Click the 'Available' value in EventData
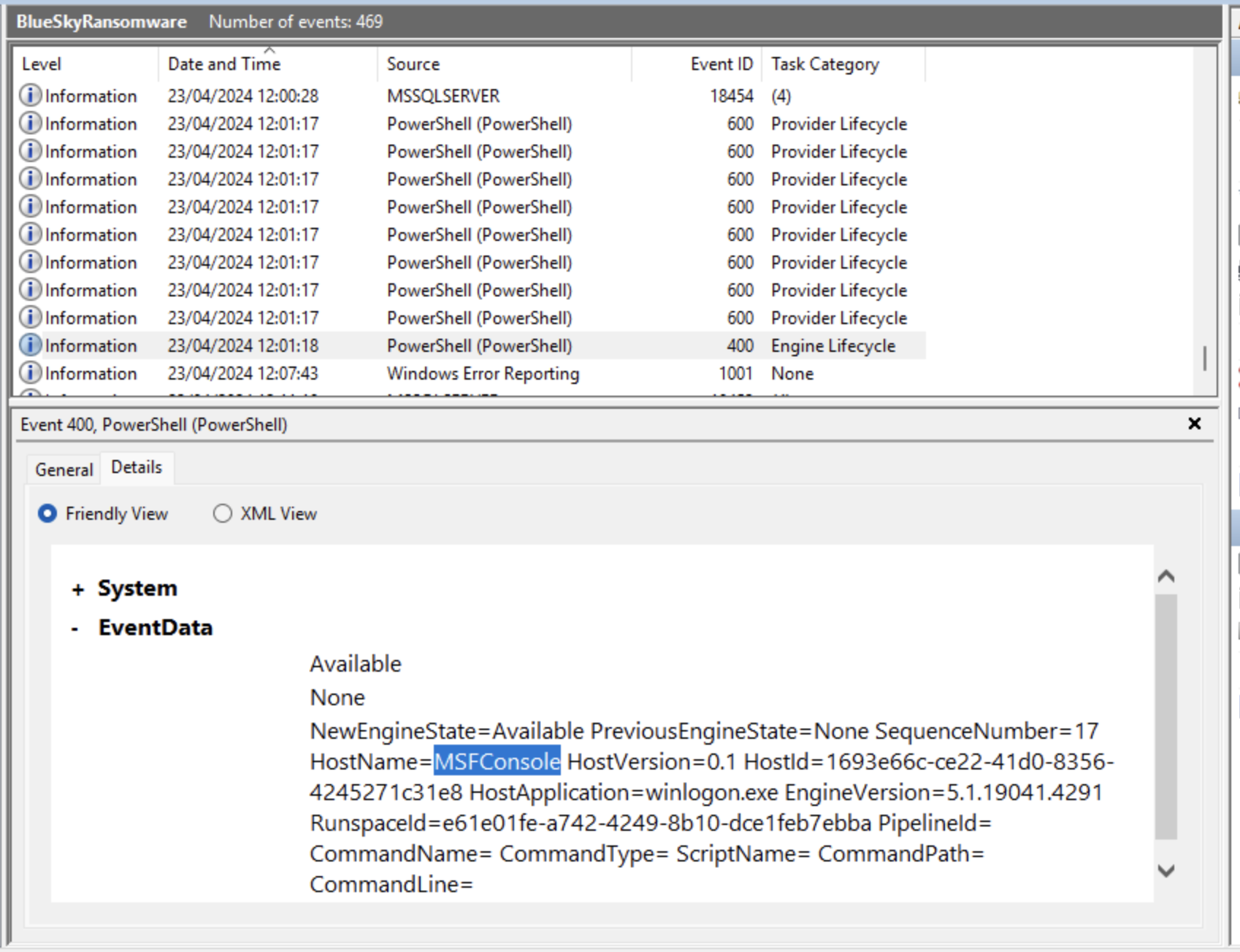 [356, 664]
